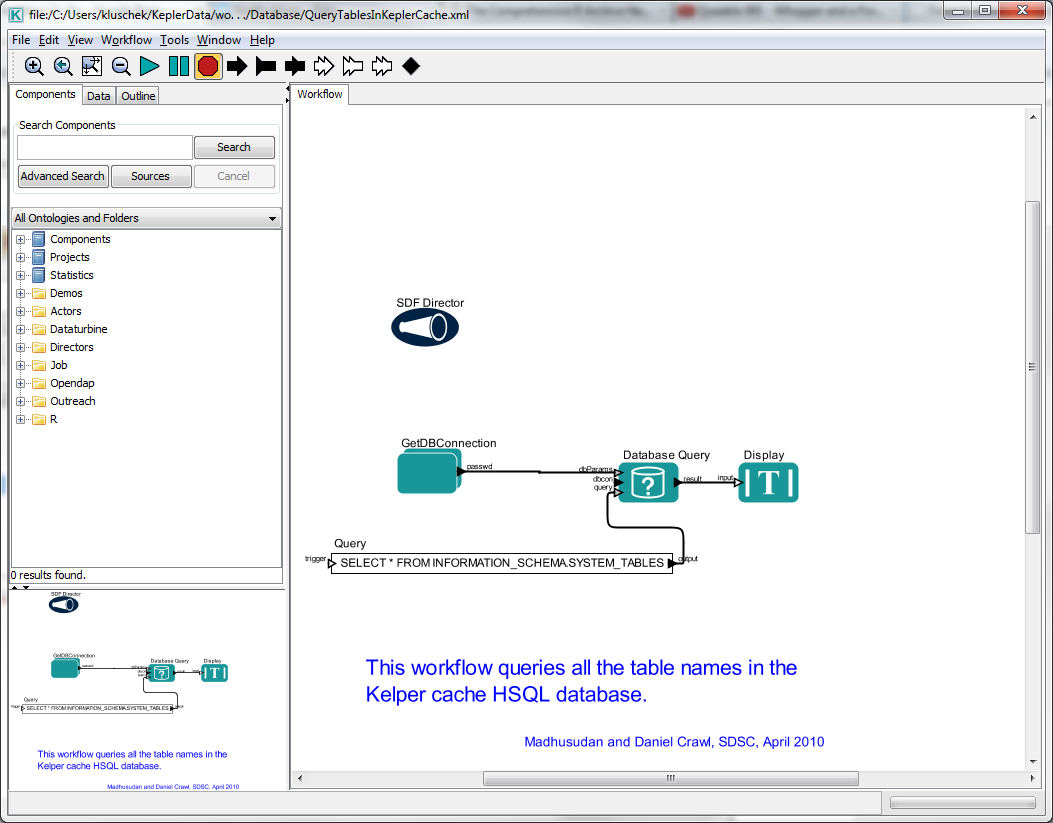Open the Help menu
The height and width of the screenshot is (823, 1053).
coord(262,40)
